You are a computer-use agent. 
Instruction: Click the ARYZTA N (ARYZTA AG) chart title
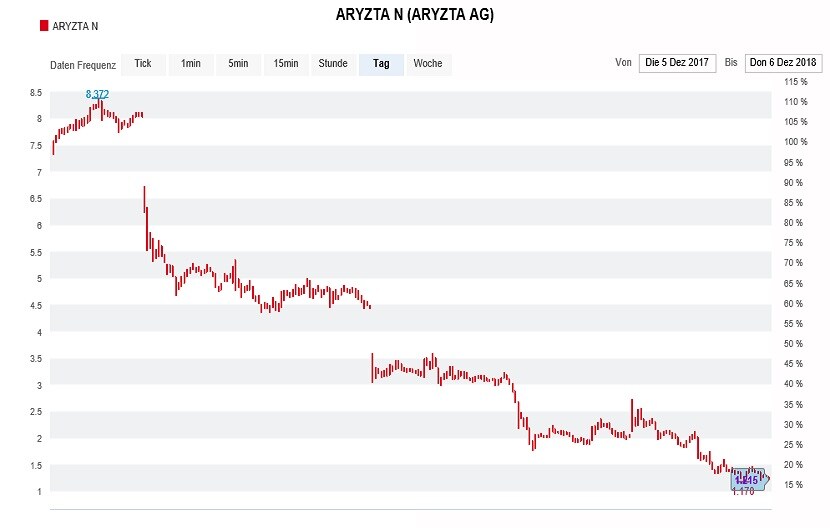coord(415,14)
